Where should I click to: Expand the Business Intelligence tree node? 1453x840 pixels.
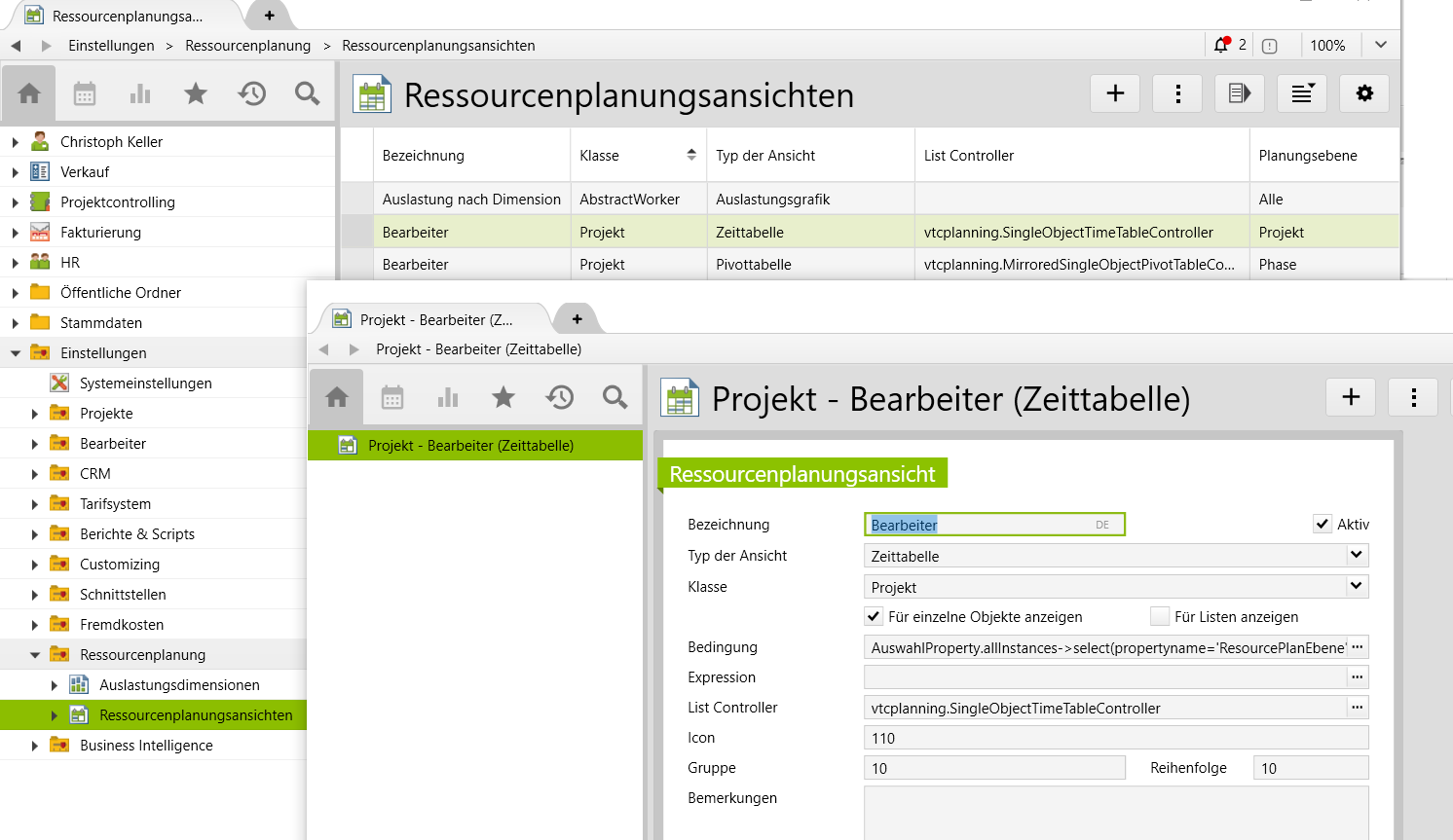tap(35, 746)
